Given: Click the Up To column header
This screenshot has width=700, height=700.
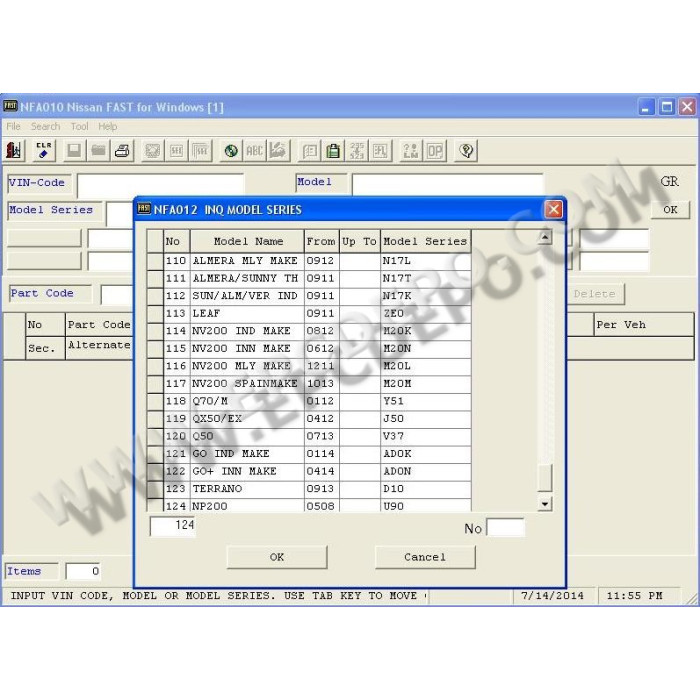Looking at the screenshot, I should [360, 242].
